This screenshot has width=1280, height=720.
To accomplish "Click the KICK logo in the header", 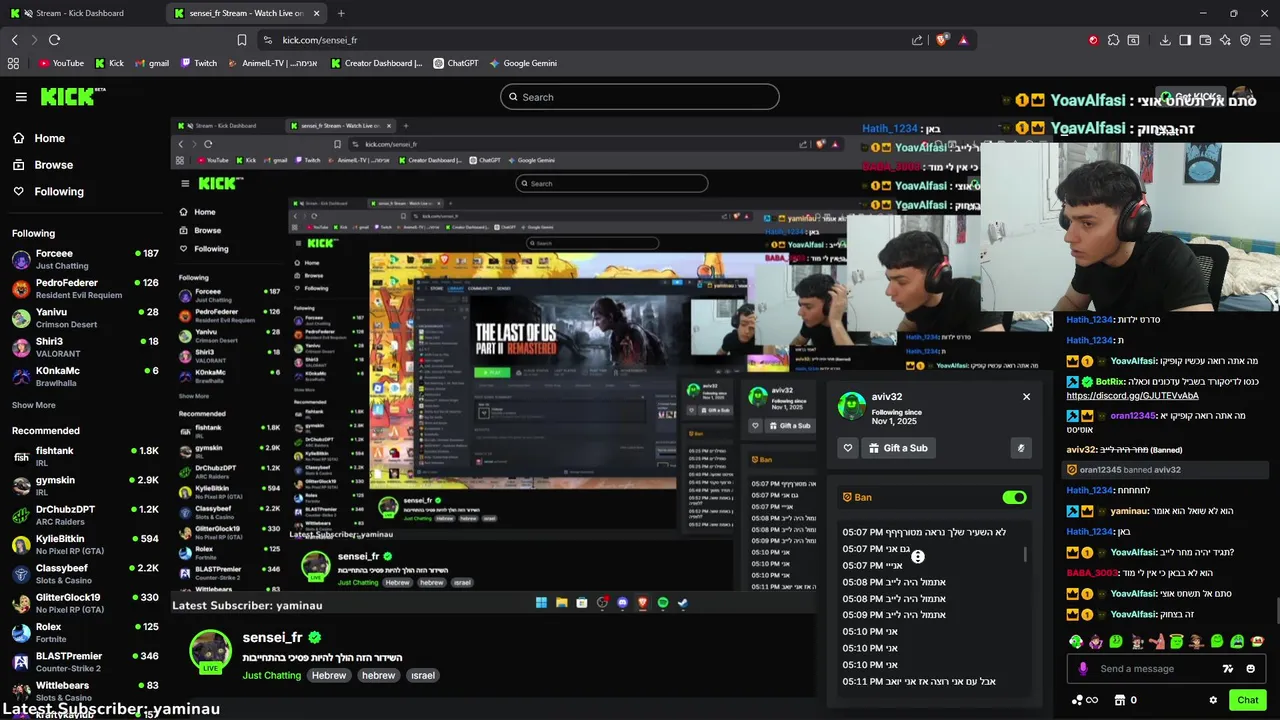I will tap(73, 96).
